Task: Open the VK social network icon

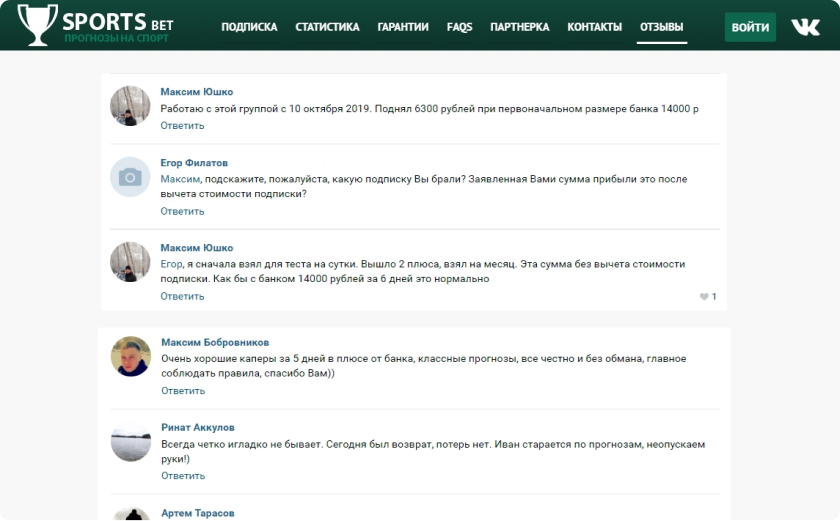Action: click(805, 27)
